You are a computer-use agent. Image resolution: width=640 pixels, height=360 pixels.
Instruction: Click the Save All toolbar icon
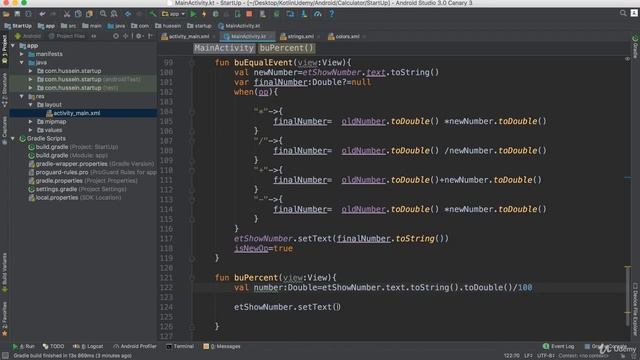click(17, 14)
